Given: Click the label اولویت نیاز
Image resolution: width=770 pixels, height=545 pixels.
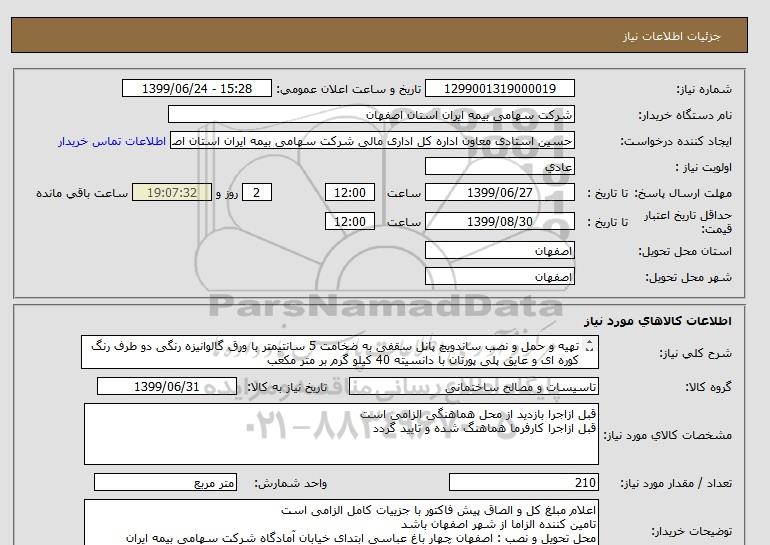Looking at the screenshot, I should pos(703,167).
